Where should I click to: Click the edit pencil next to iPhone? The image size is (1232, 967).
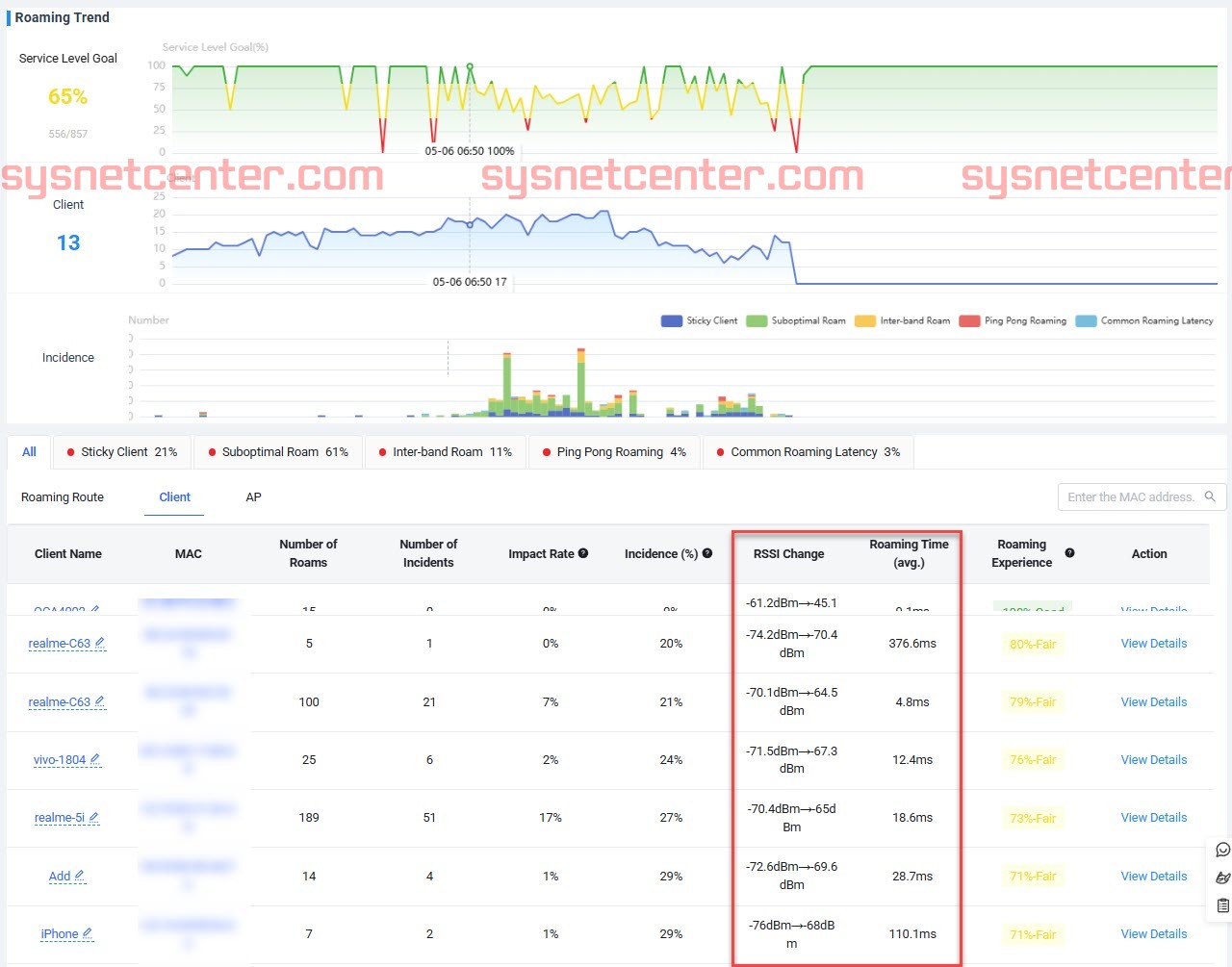tap(88, 933)
